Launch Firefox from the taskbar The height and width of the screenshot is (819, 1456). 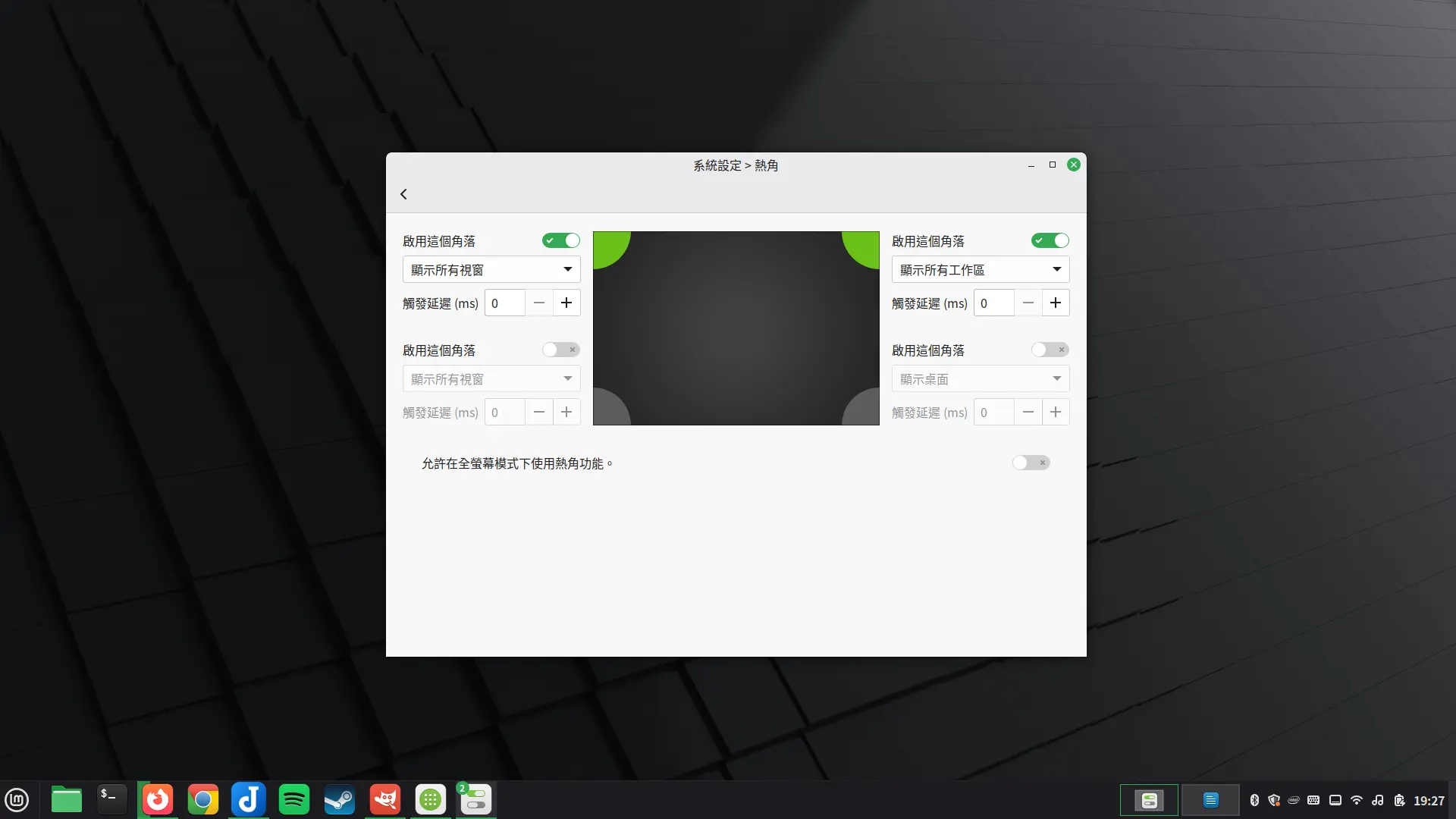click(157, 799)
